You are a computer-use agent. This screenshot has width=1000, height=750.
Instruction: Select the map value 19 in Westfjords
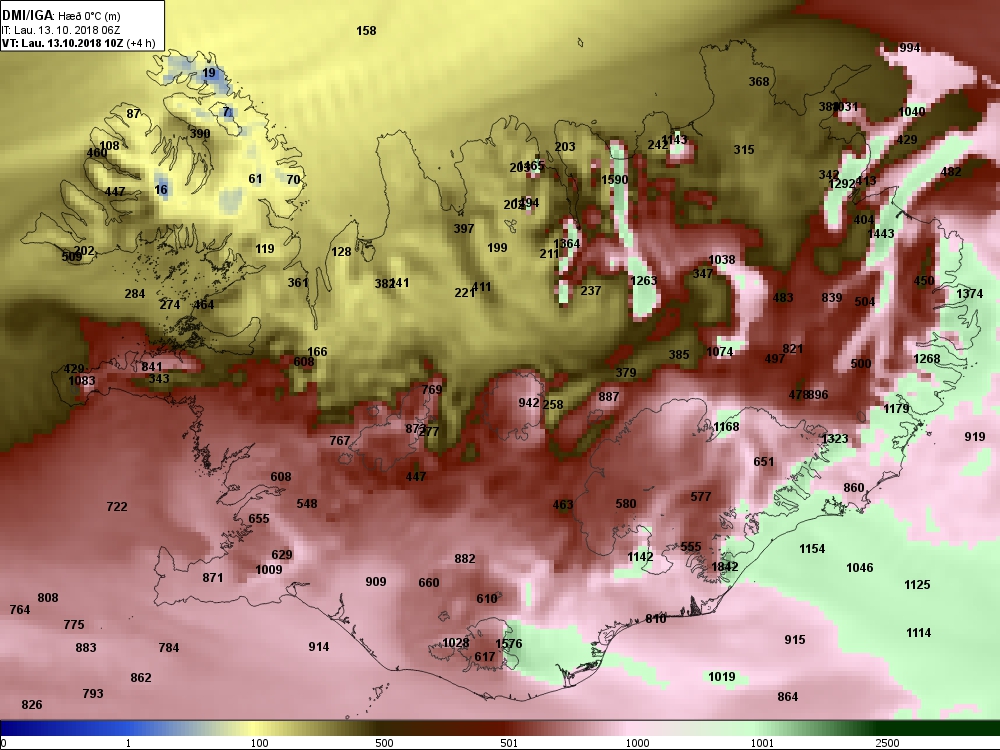209,73
